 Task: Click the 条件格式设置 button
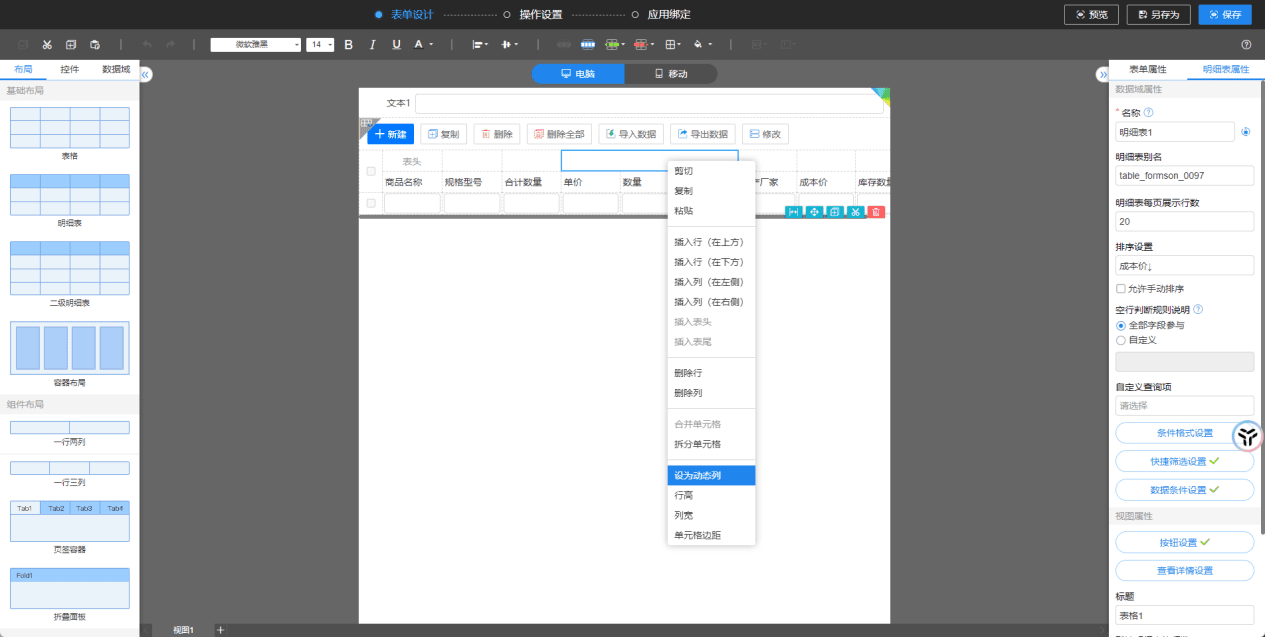point(1184,433)
